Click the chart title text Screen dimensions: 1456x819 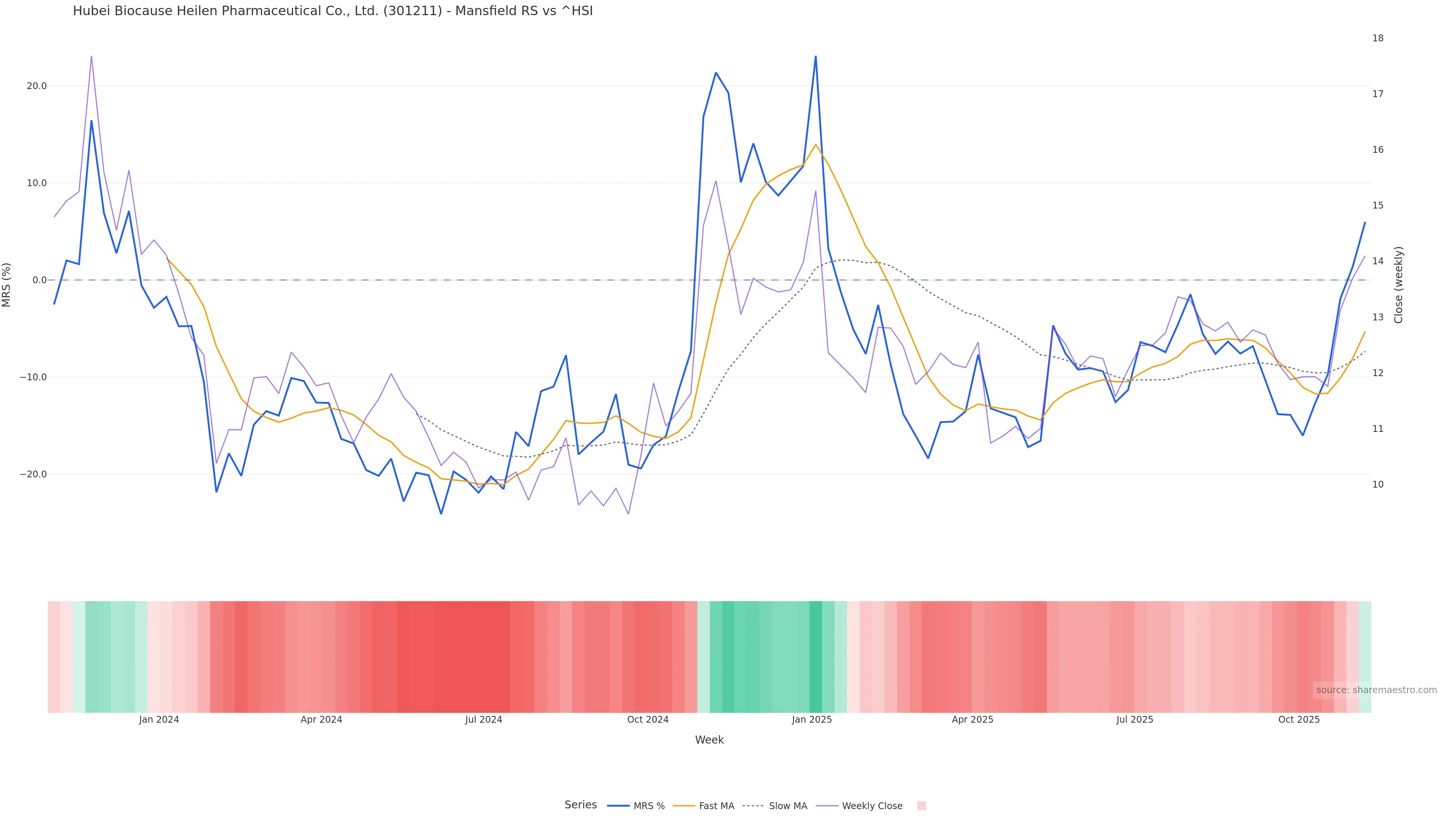(333, 11)
